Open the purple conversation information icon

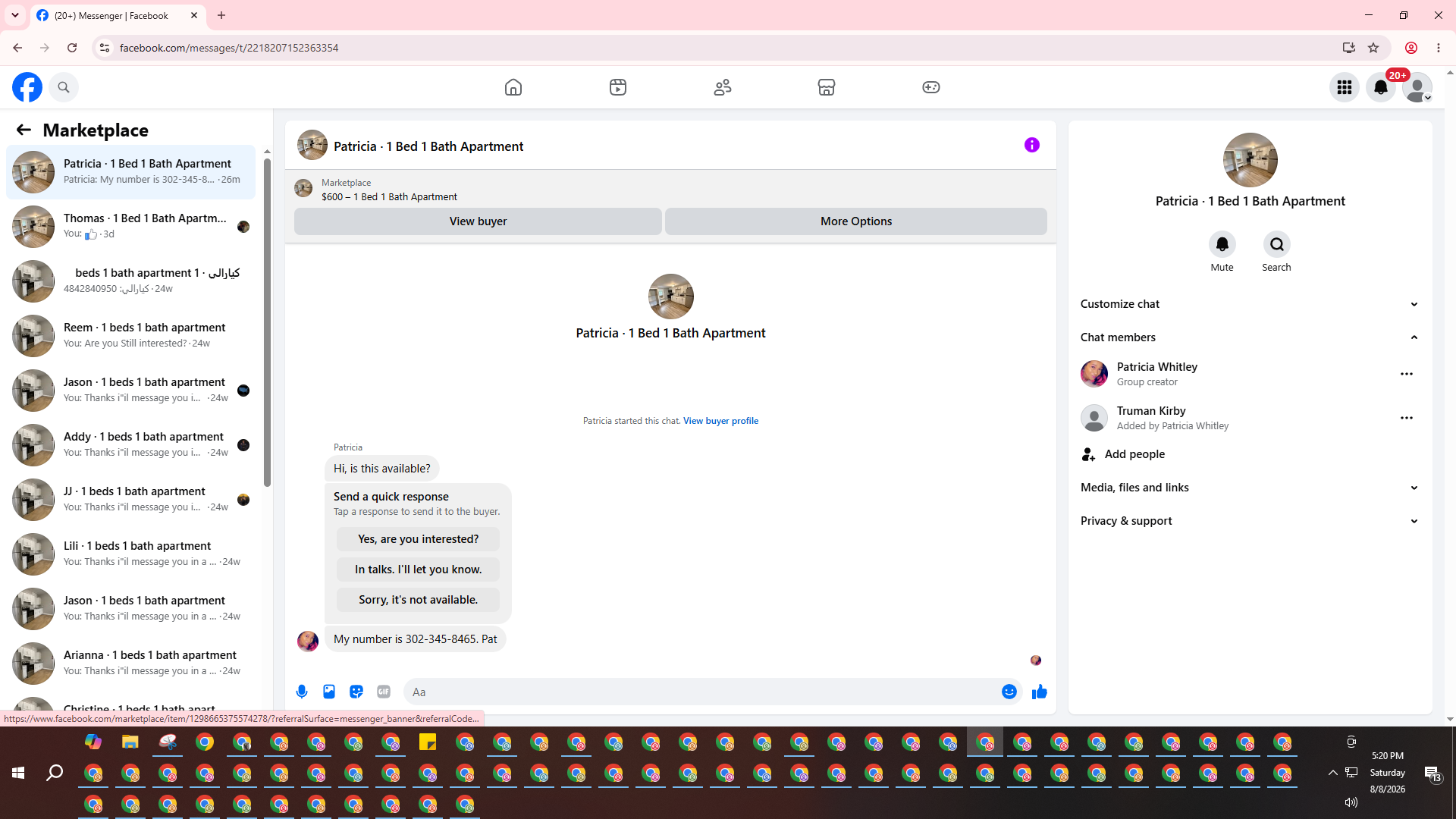[x=1032, y=145]
